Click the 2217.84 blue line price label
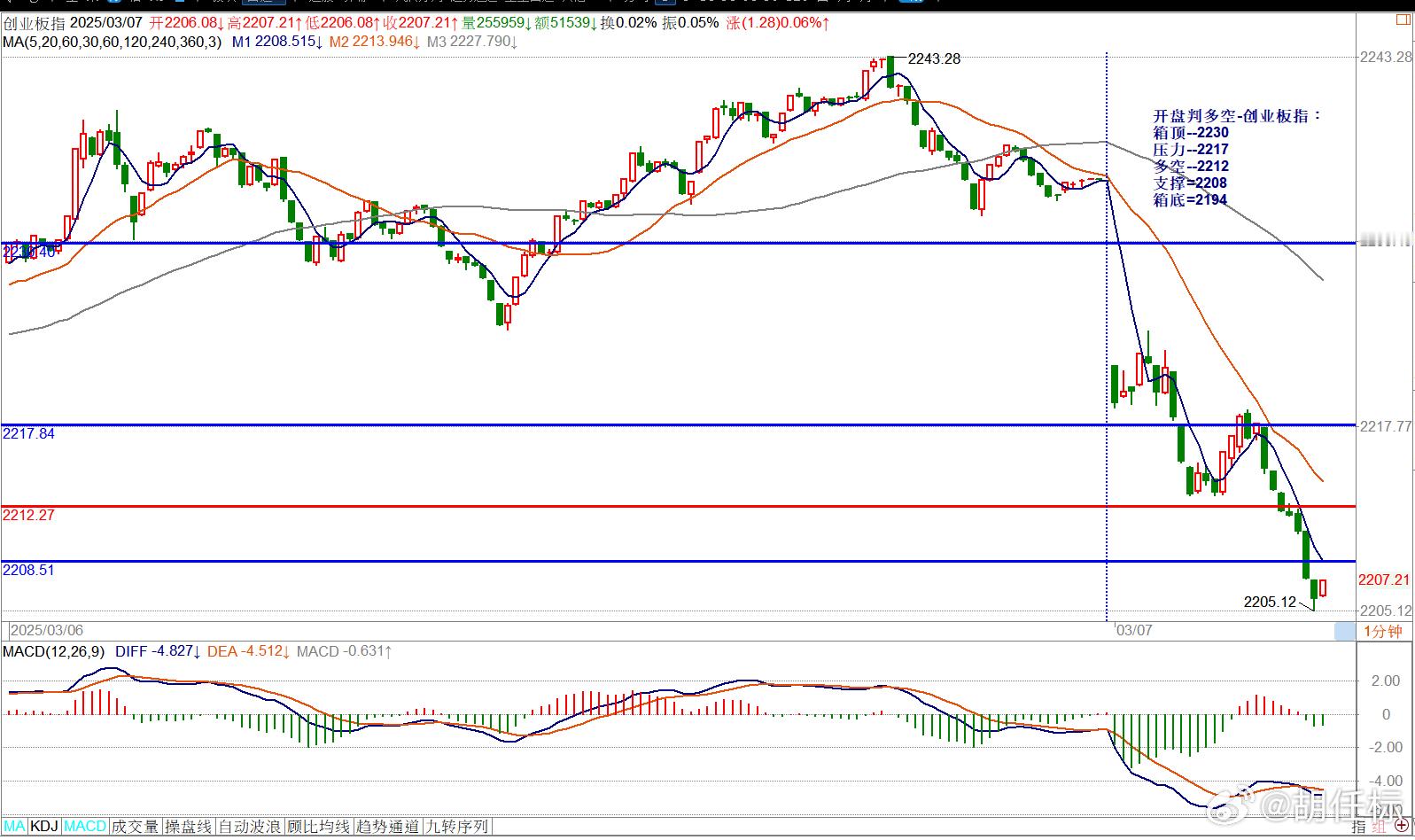 coord(28,433)
